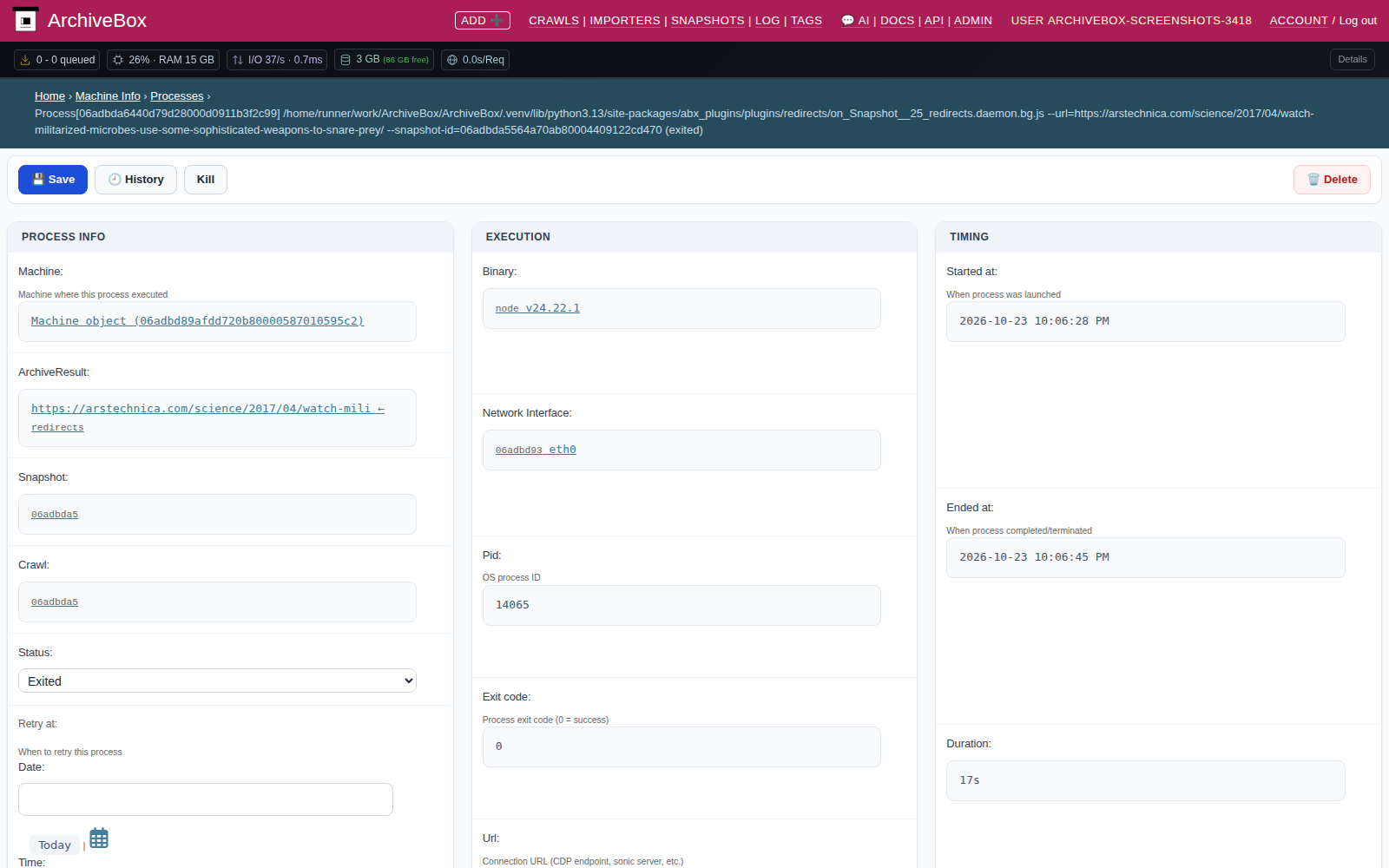The image size is (1389, 868).
Task: Focus the Retry at Date field
Action: (206, 799)
